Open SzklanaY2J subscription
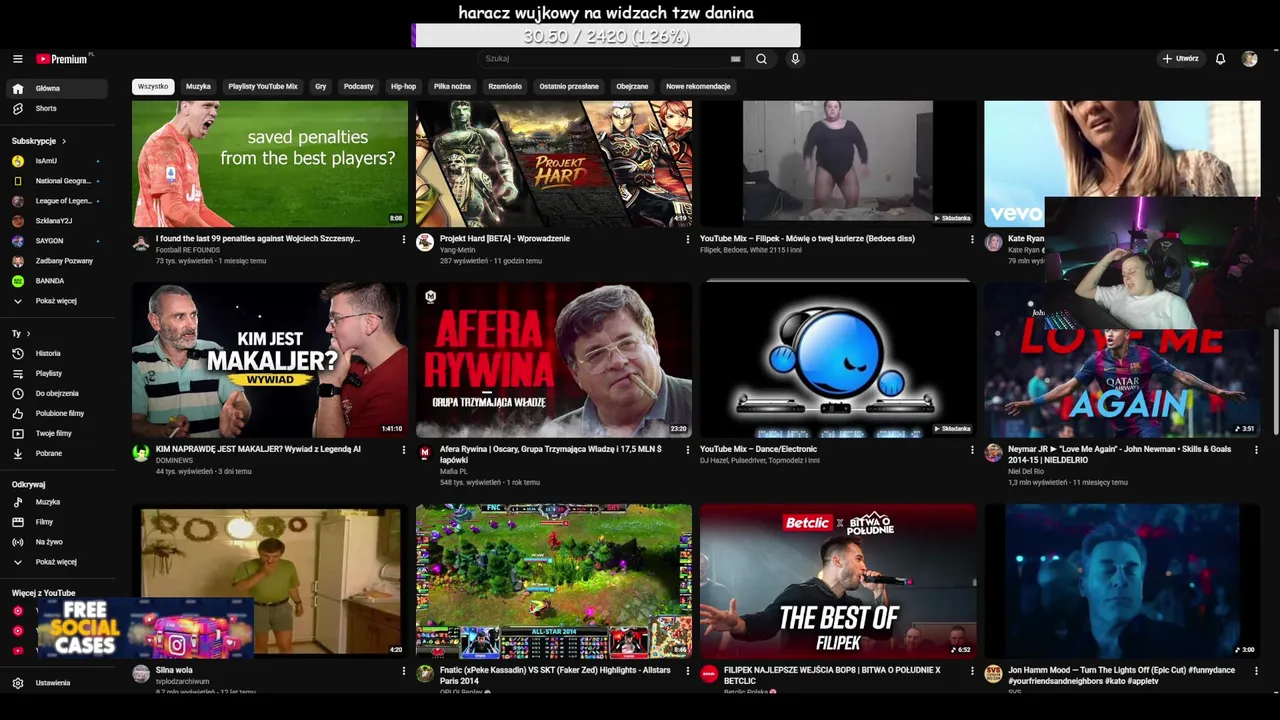Viewport: 1280px width, 720px height. [55, 221]
